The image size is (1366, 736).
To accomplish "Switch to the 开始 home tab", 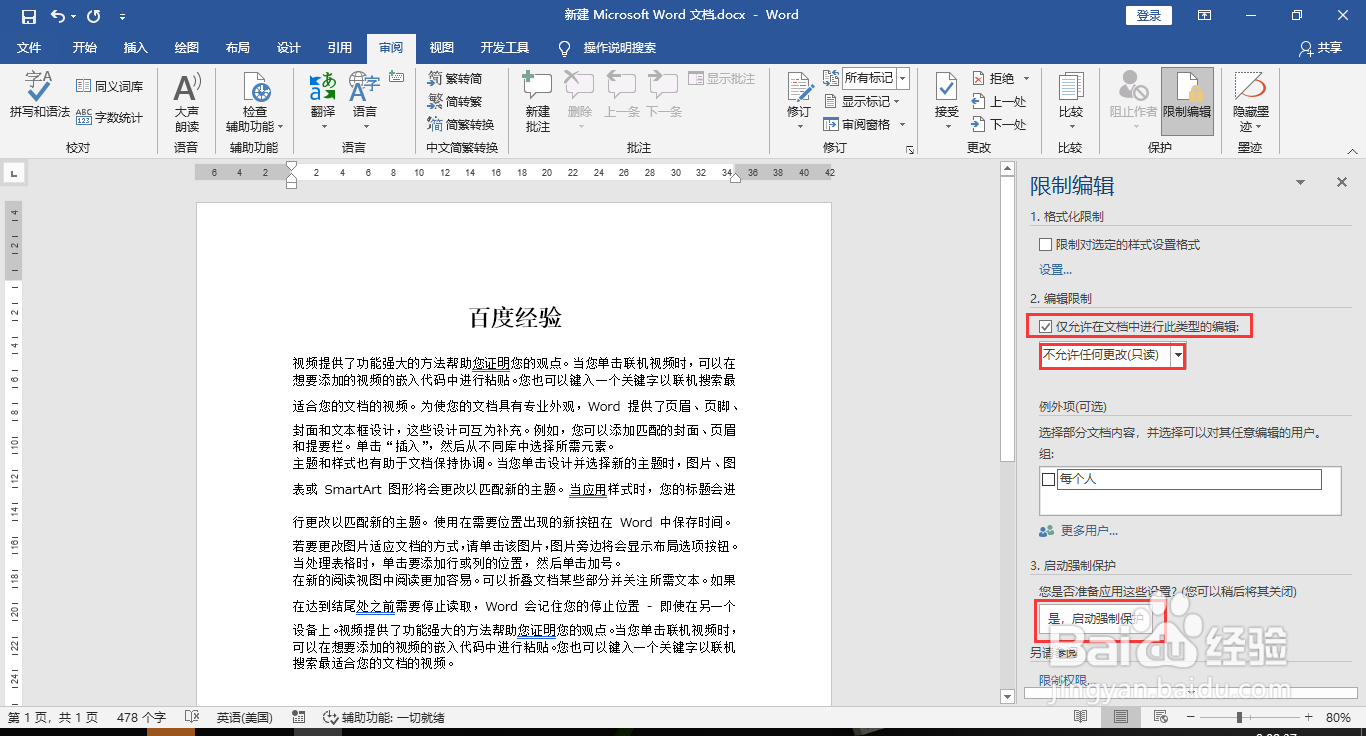I will click(x=85, y=47).
